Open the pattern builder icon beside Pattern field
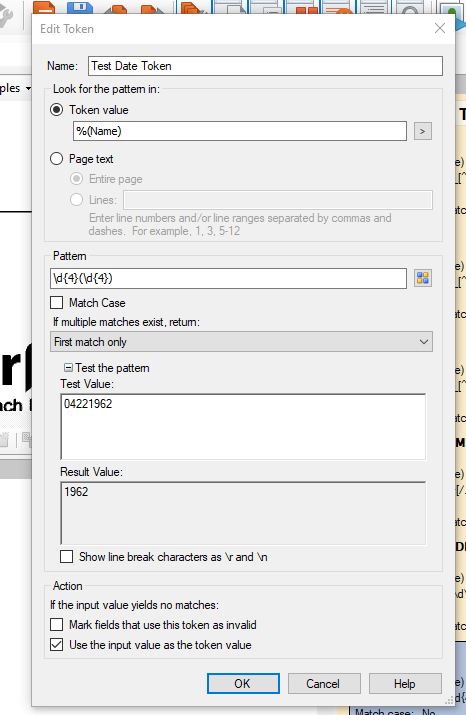This screenshot has width=466, height=715. click(423, 278)
